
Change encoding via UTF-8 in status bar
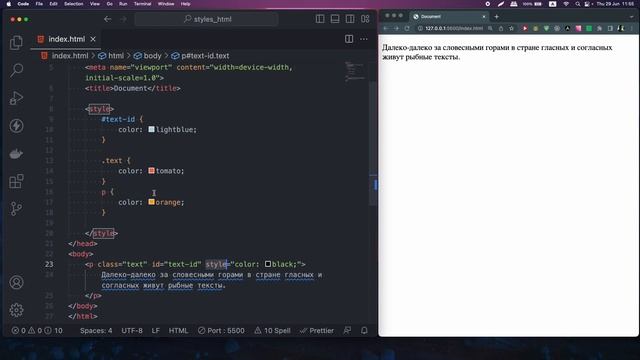132,331
